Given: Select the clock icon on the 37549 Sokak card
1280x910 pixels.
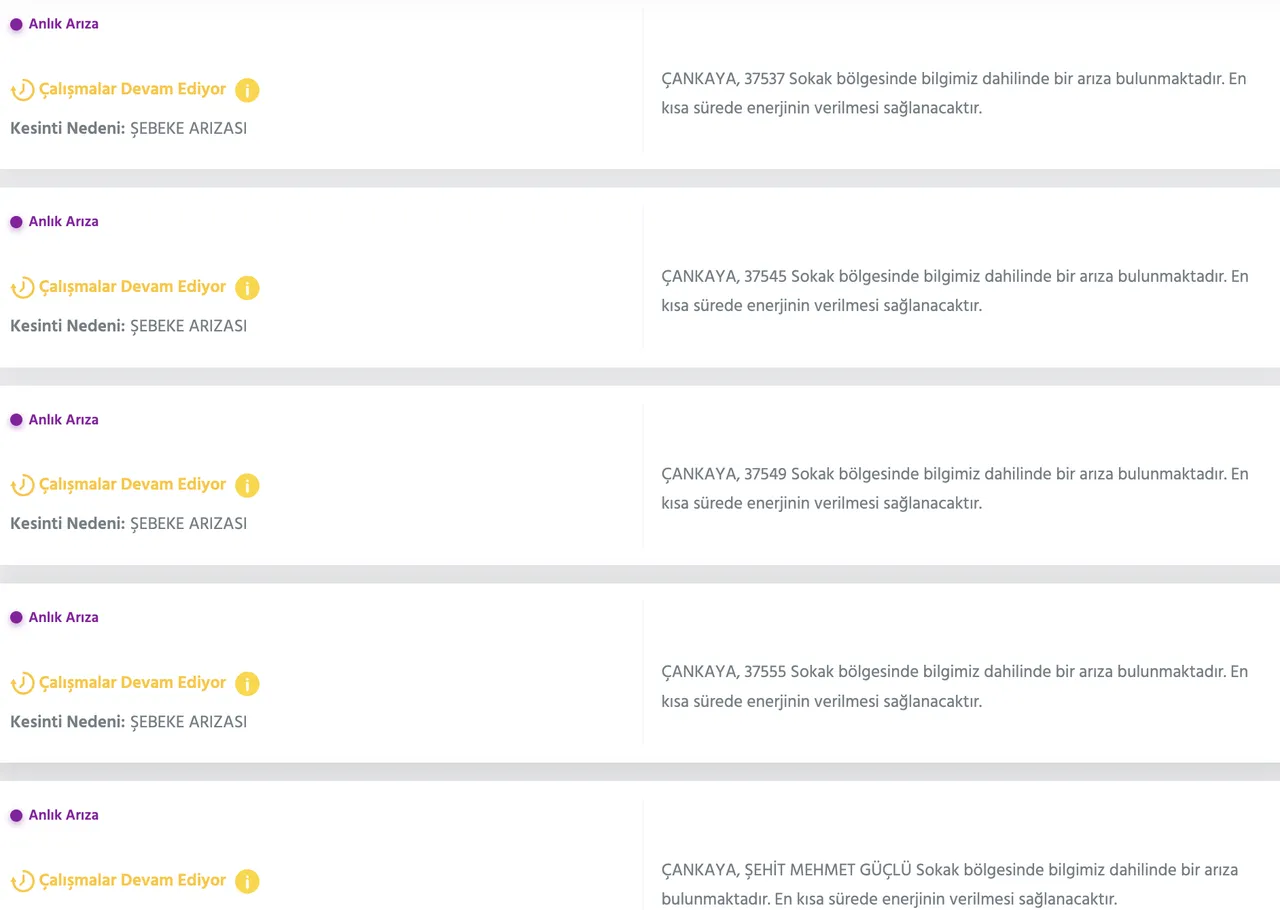Looking at the screenshot, I should (x=22, y=486).
